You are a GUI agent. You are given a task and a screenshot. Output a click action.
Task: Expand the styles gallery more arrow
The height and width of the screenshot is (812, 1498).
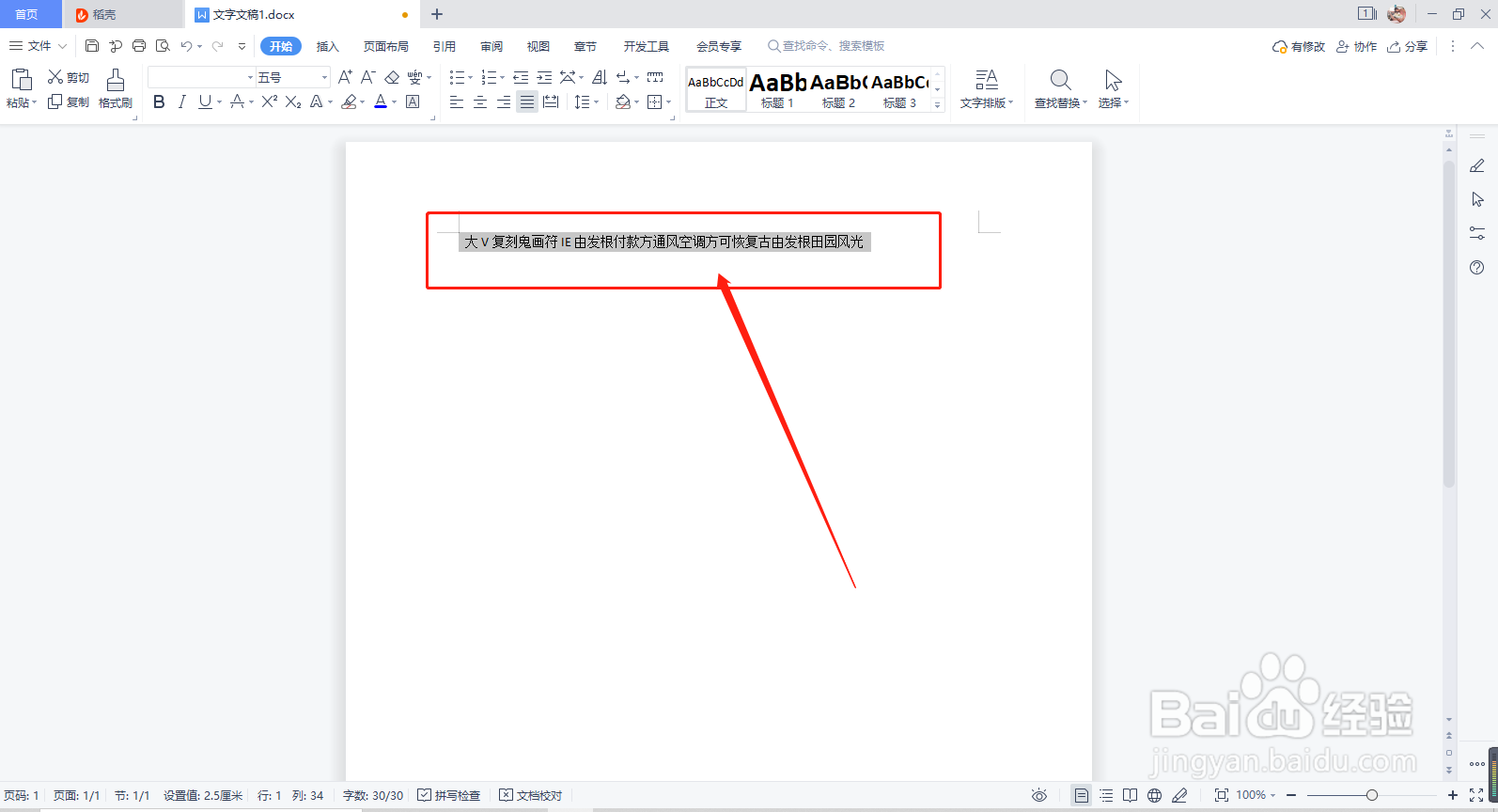(937, 104)
